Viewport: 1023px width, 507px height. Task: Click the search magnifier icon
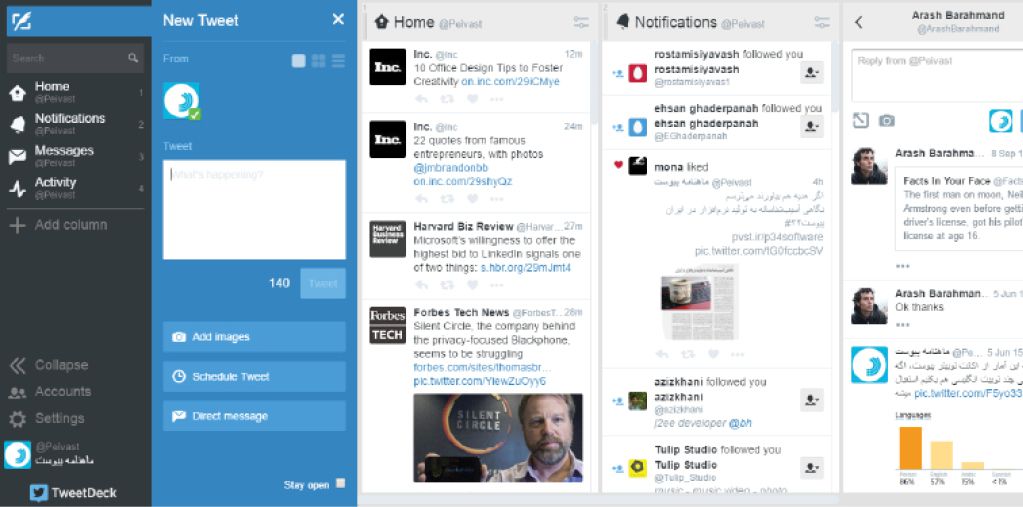[x=133, y=58]
